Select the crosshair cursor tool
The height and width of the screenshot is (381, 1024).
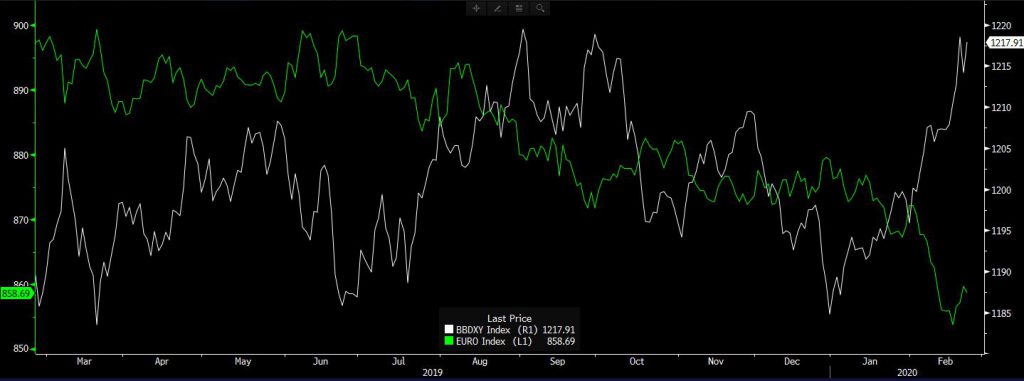[x=477, y=8]
